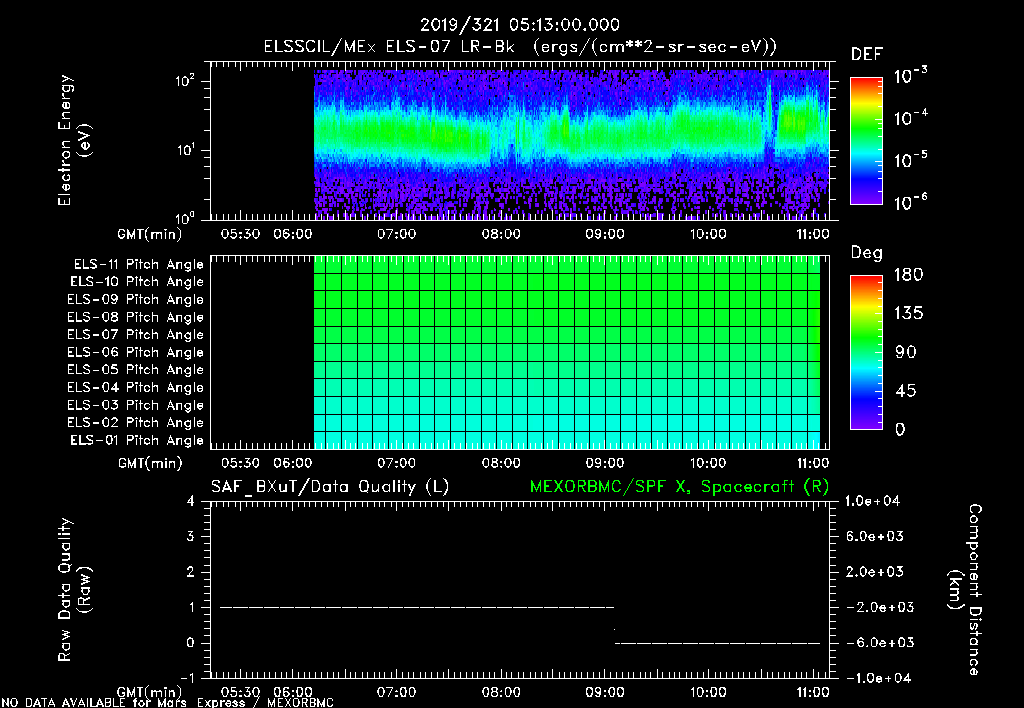
Task: Click the DEF rainbow color bar
Action: (865, 142)
